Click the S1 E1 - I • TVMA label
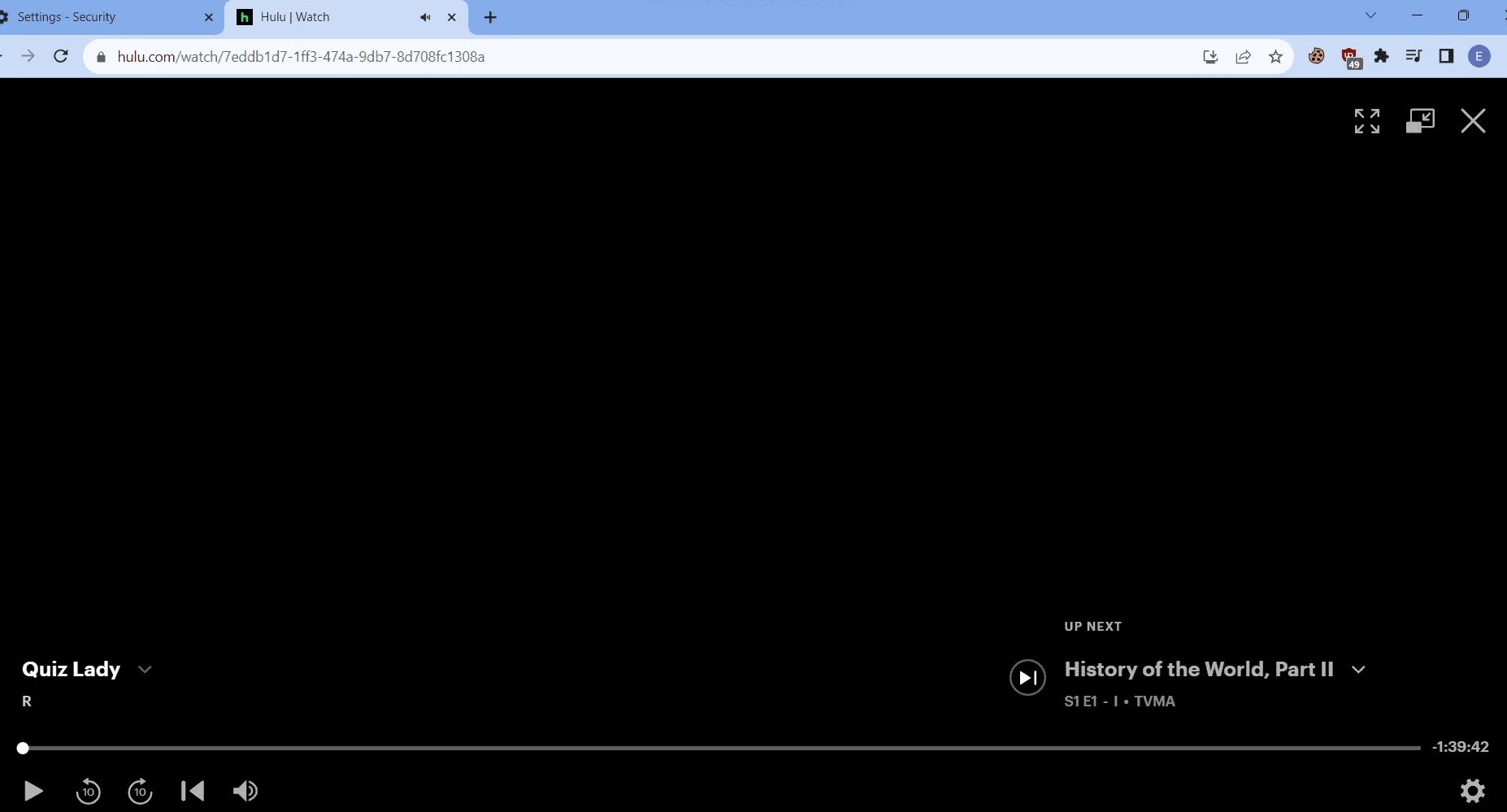Image resolution: width=1507 pixels, height=812 pixels. pyautogui.click(x=1119, y=701)
